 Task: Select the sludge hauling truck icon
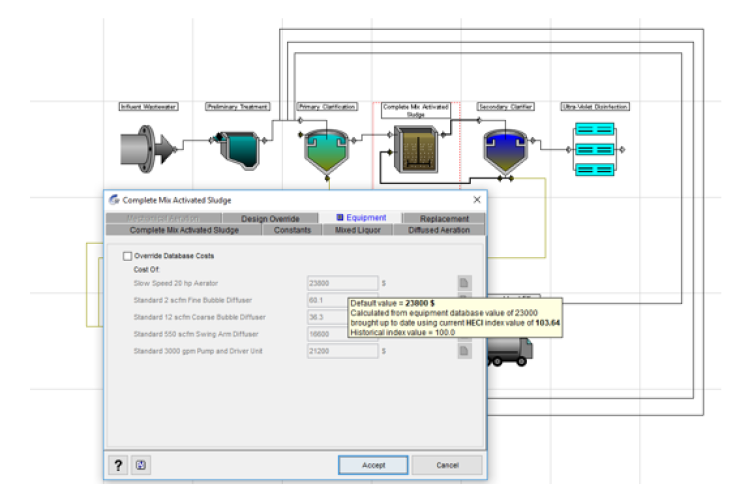(x=510, y=352)
